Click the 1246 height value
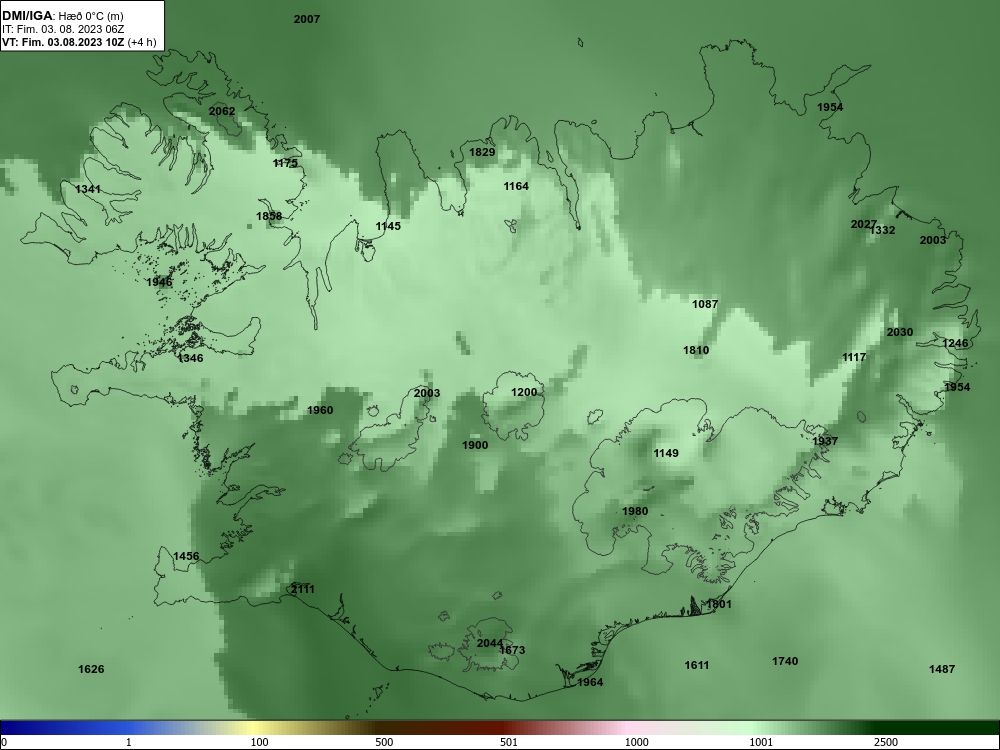1000x750 pixels. click(x=955, y=343)
